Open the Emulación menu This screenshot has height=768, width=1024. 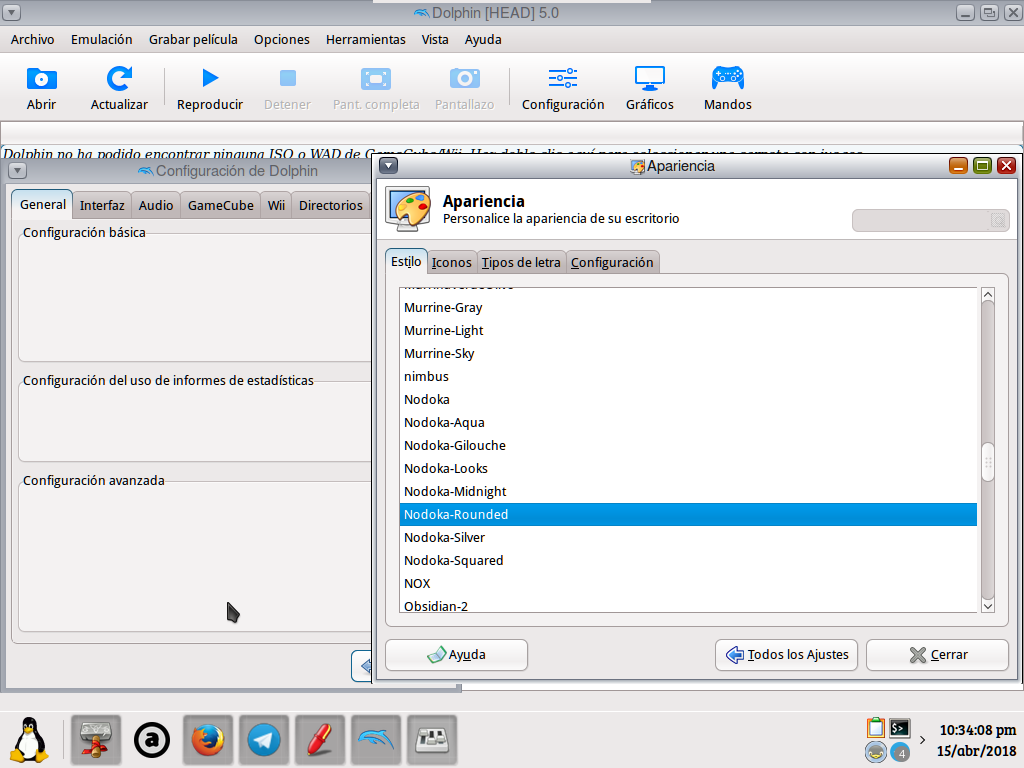(x=101, y=40)
